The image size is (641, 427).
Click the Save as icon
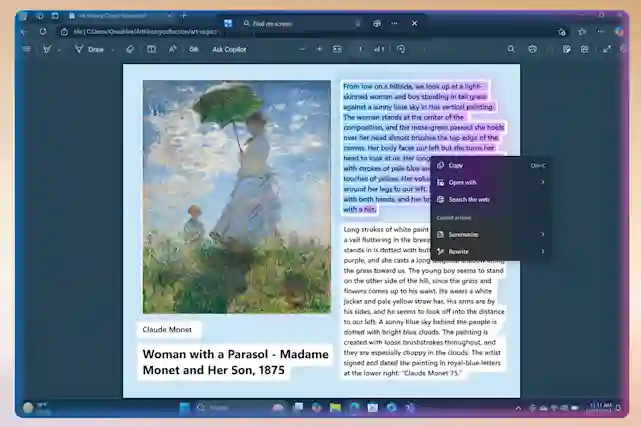pos(585,49)
